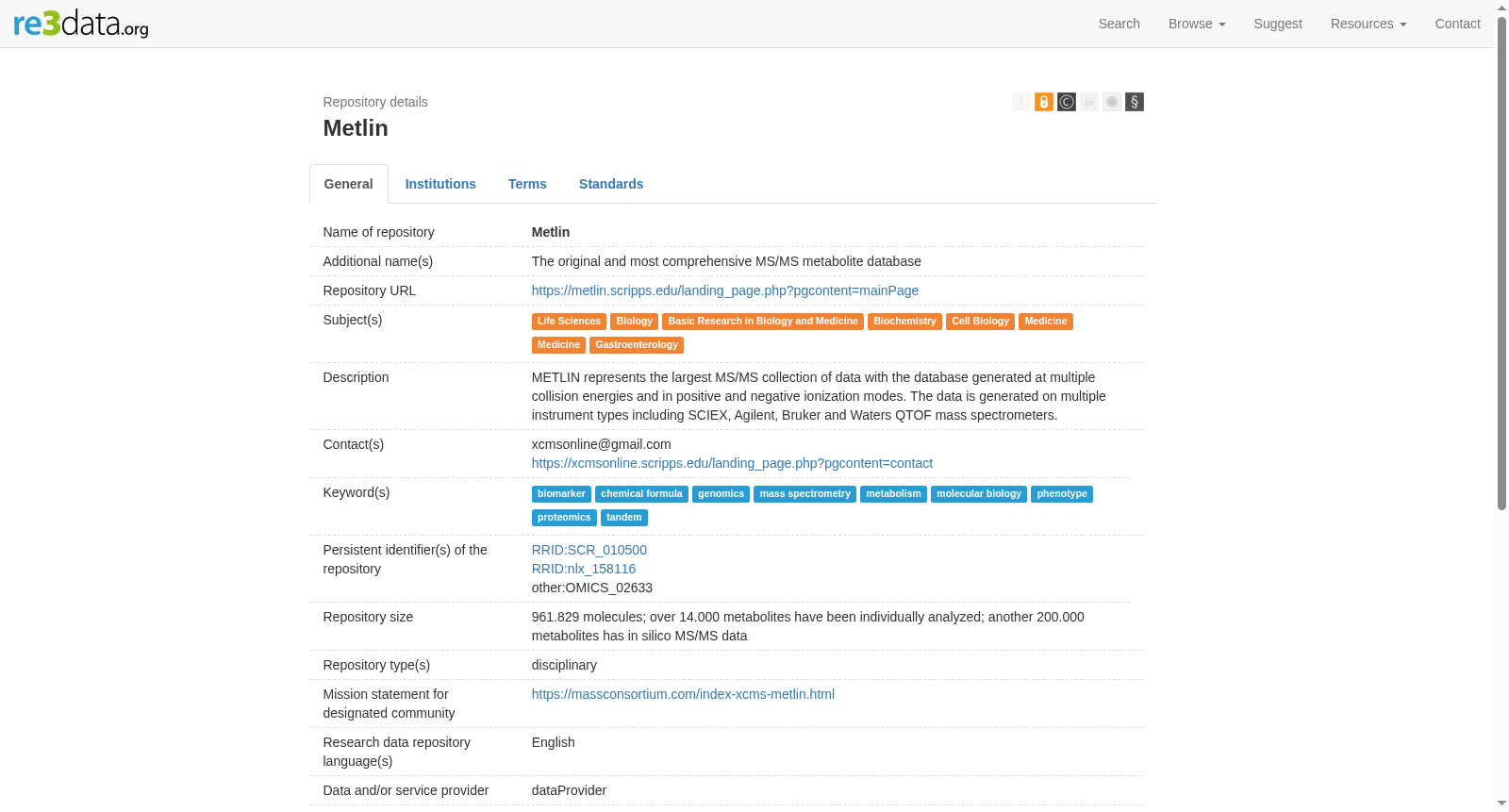
Task: Click the 'Repository size' row label
Action: click(368, 617)
